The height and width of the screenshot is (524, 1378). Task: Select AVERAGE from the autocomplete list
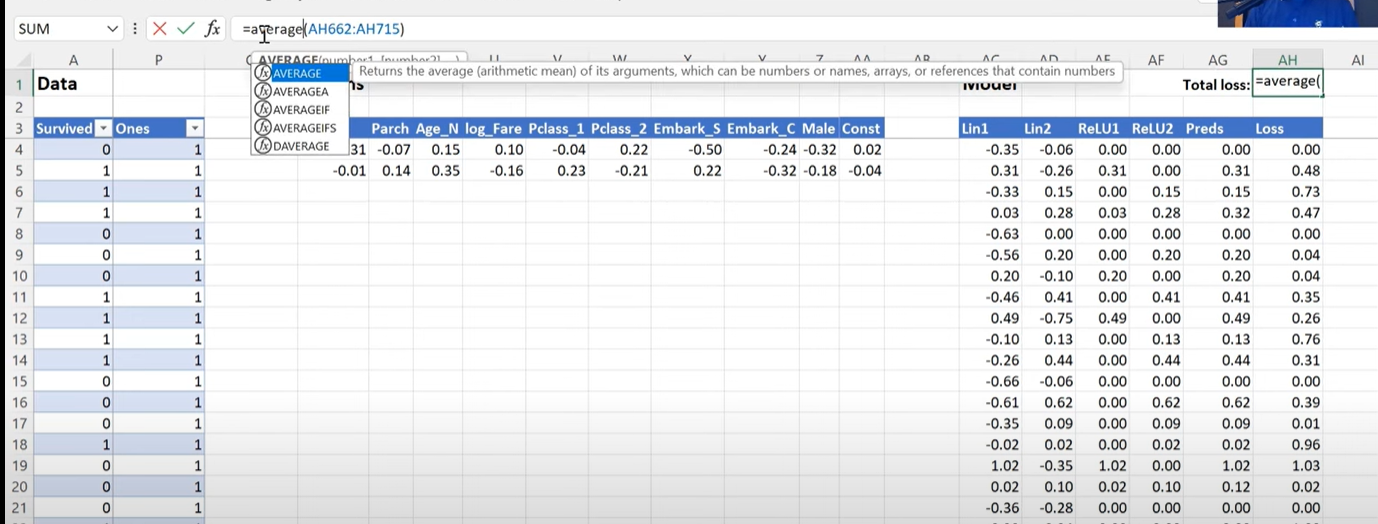(298, 74)
